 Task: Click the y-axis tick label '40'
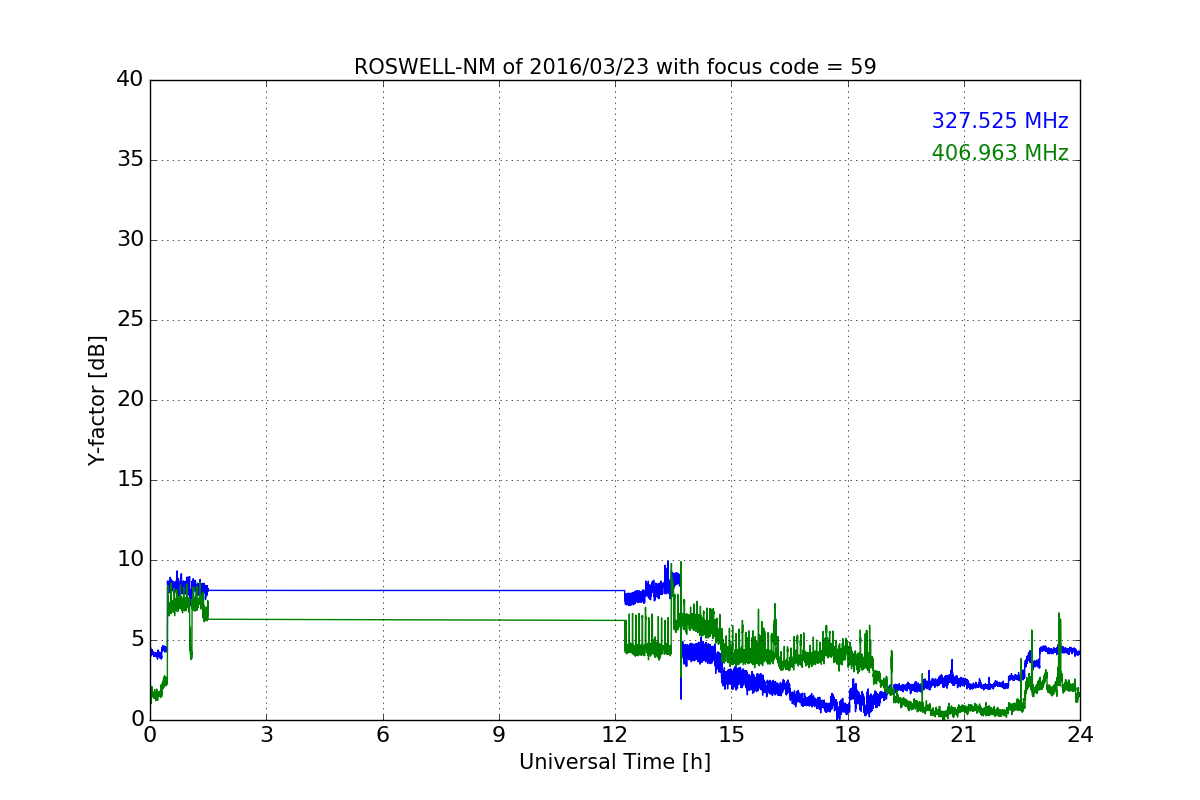coord(130,79)
